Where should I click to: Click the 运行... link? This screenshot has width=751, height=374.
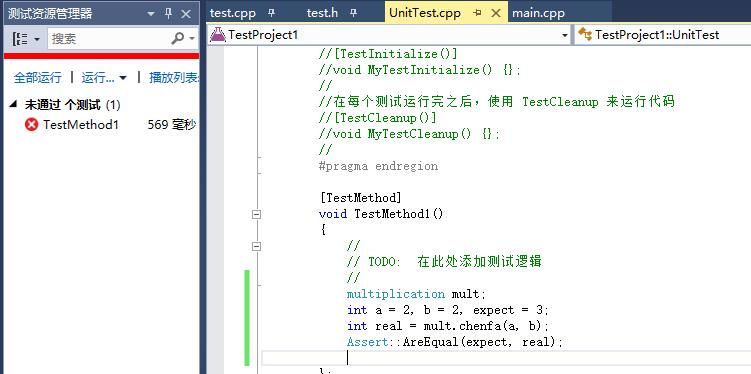[x=98, y=78]
